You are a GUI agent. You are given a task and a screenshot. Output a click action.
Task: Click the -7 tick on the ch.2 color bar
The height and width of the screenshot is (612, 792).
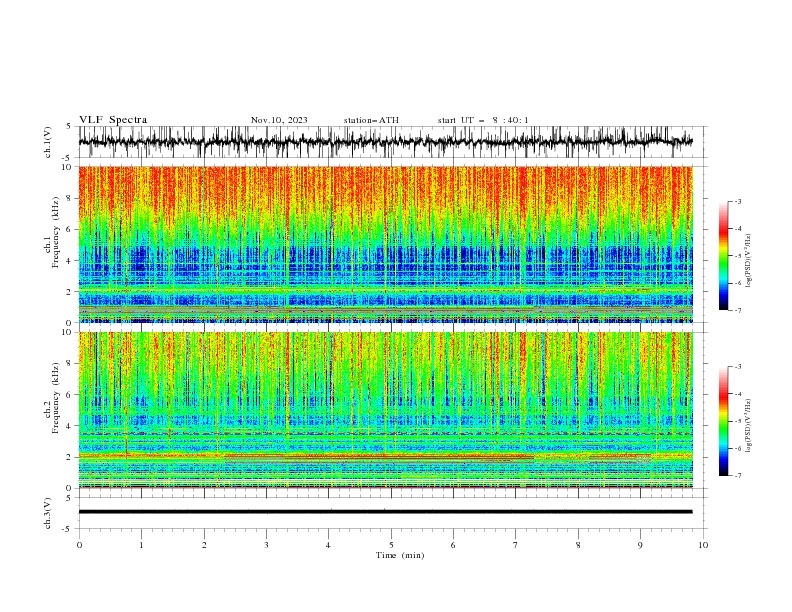[737, 475]
